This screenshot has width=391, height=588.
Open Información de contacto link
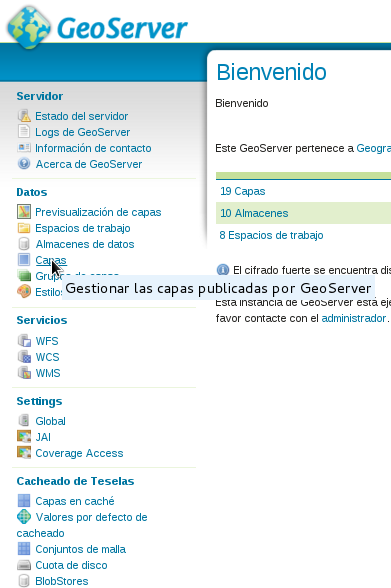pyautogui.click(x=93, y=148)
